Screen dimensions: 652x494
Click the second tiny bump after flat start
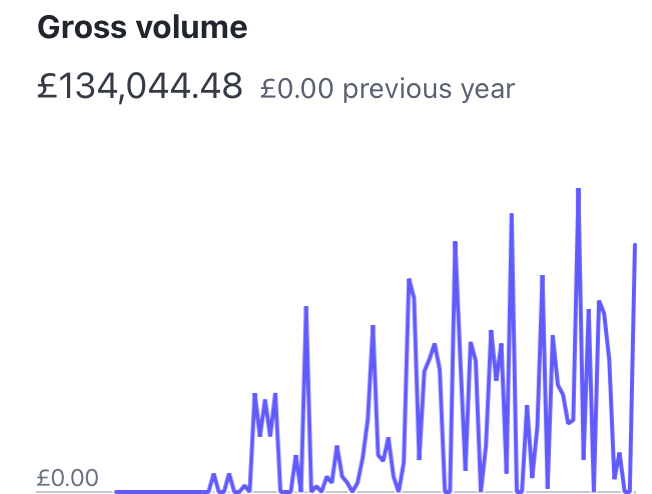[229, 475]
